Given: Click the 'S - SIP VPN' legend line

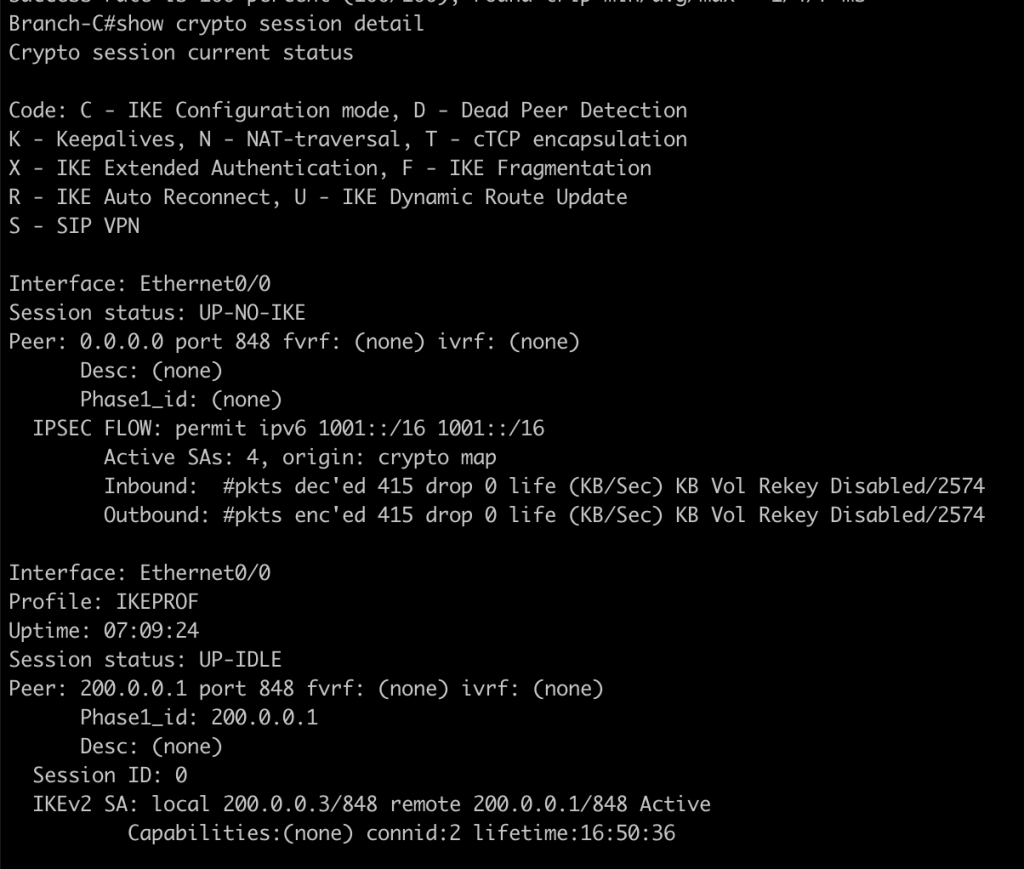Looking at the screenshot, I should point(74,226).
